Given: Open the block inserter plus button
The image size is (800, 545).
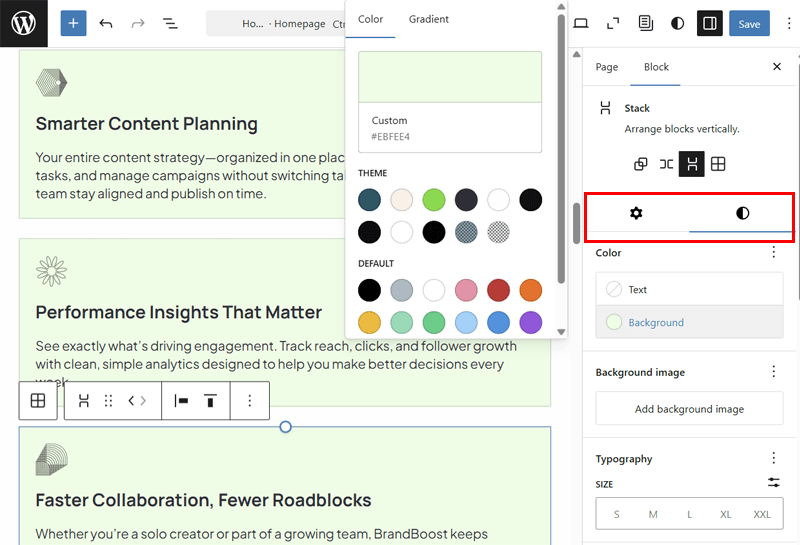Looking at the screenshot, I should point(73,24).
